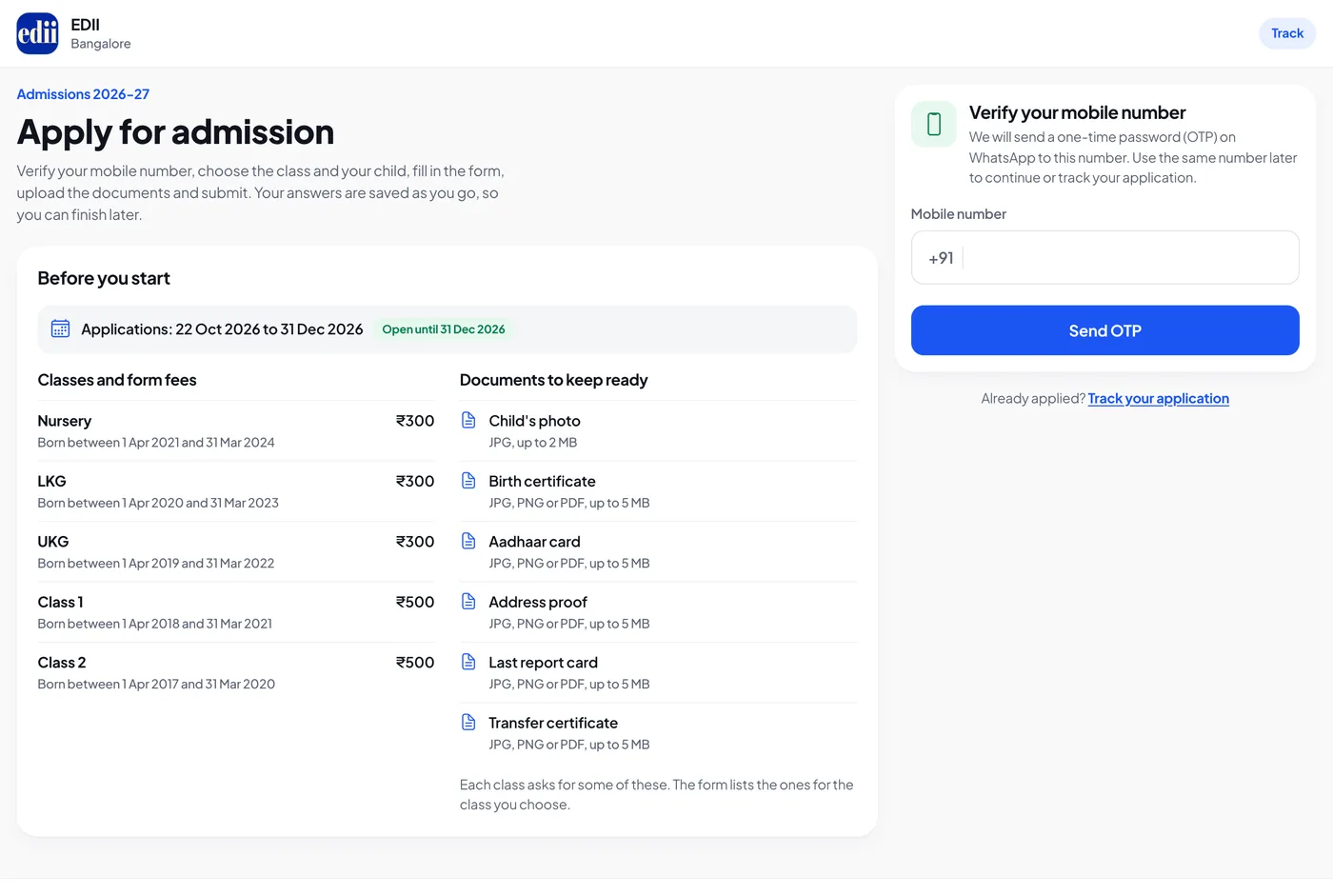Image resolution: width=1333 pixels, height=896 pixels.
Task: Open the Track button in the header
Action: pyautogui.click(x=1287, y=33)
